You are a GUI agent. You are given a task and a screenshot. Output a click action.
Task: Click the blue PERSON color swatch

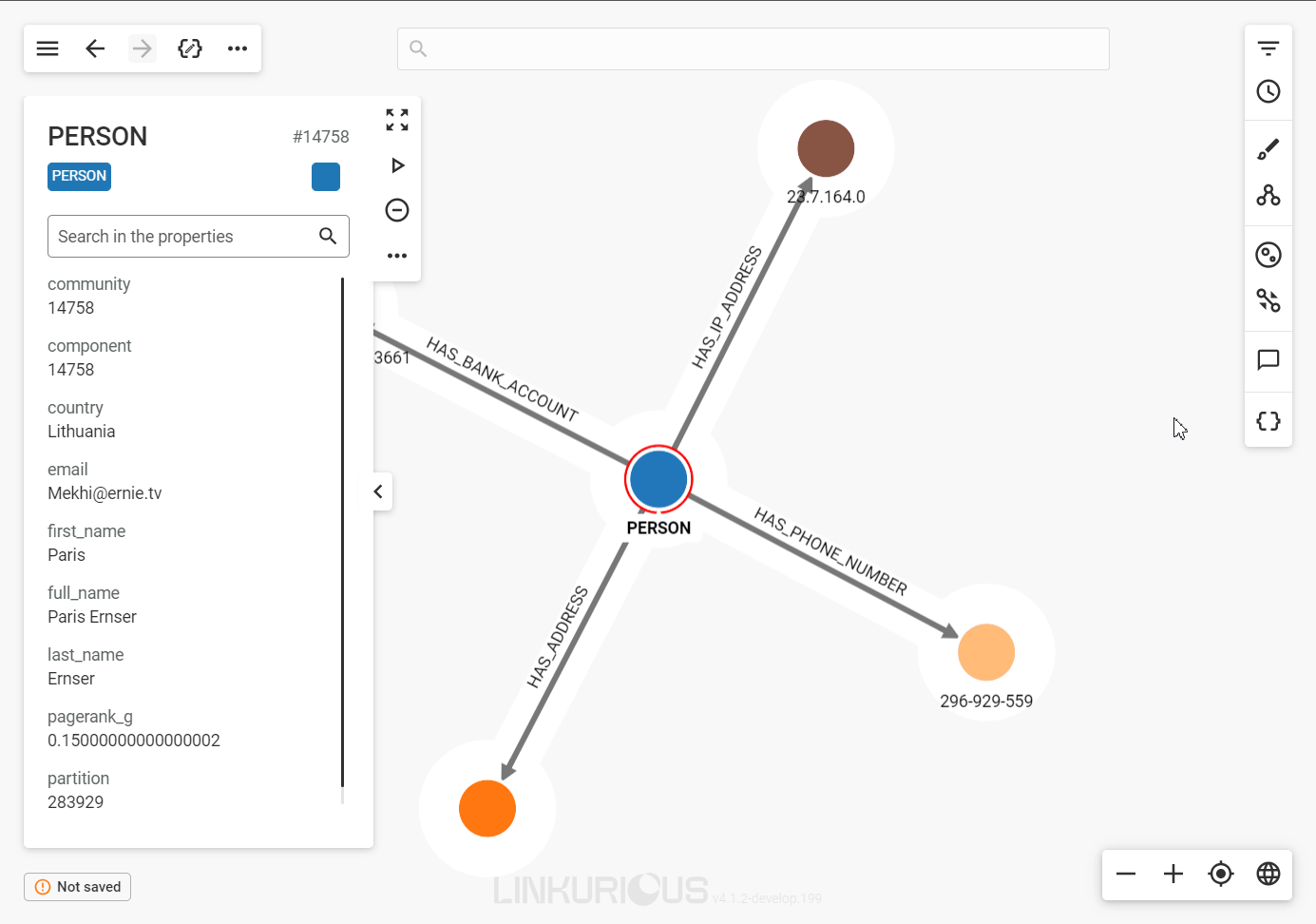coord(325,177)
